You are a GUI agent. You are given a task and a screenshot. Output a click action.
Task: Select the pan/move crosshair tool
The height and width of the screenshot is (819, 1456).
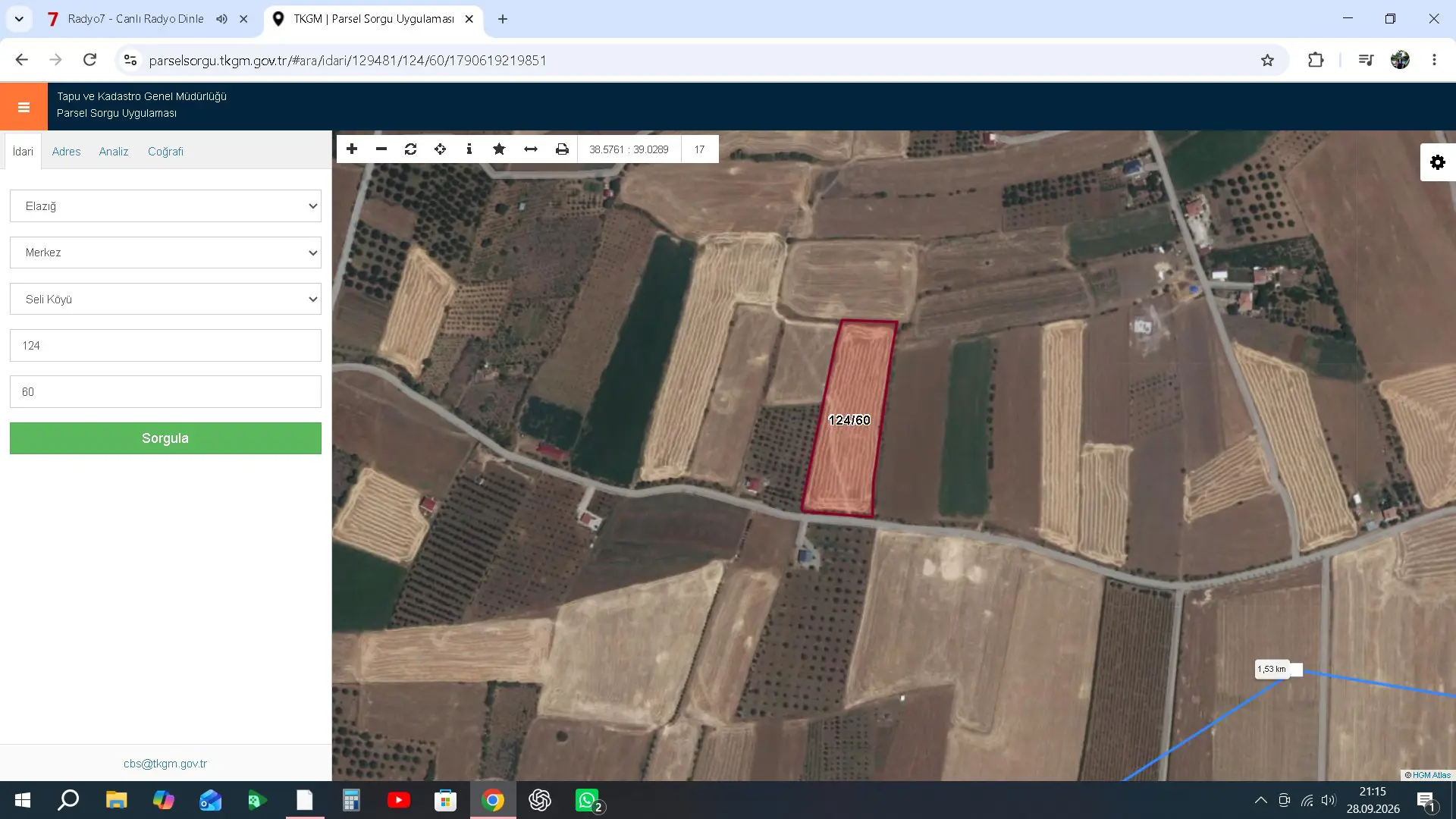click(441, 149)
